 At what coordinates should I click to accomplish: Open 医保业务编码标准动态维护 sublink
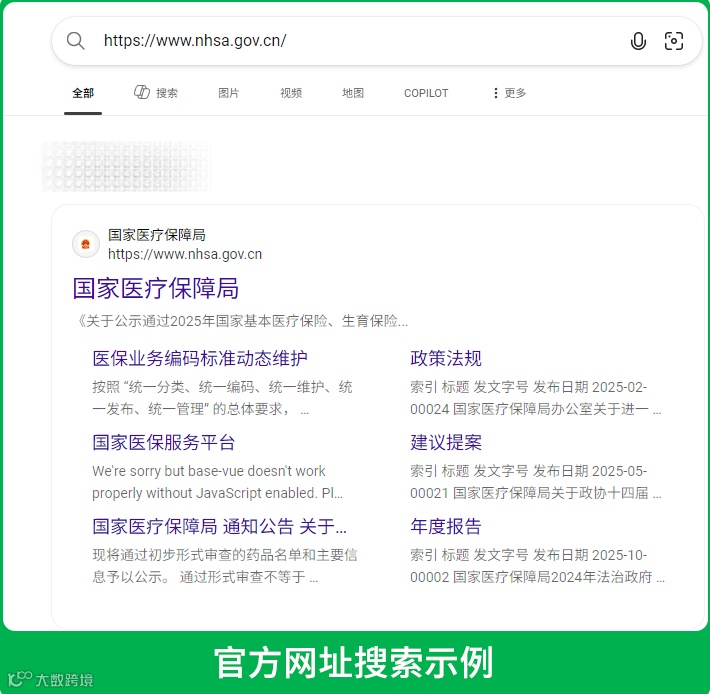pyautogui.click(x=200, y=358)
